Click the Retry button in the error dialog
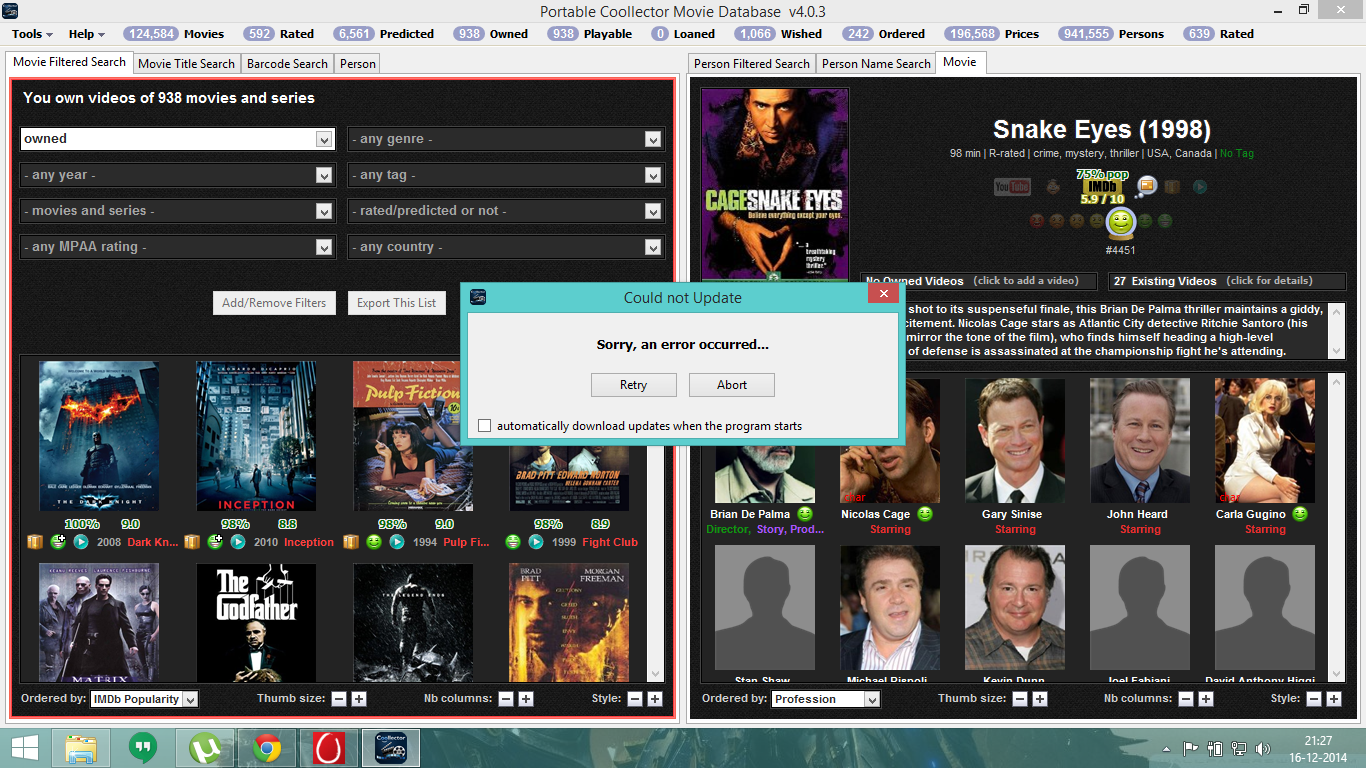 point(634,385)
